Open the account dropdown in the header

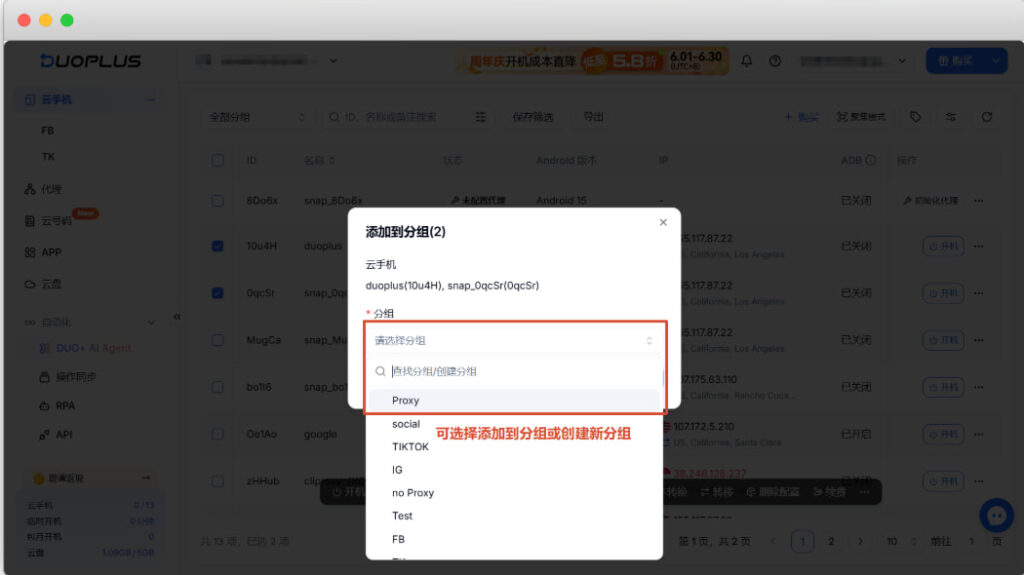click(852, 61)
